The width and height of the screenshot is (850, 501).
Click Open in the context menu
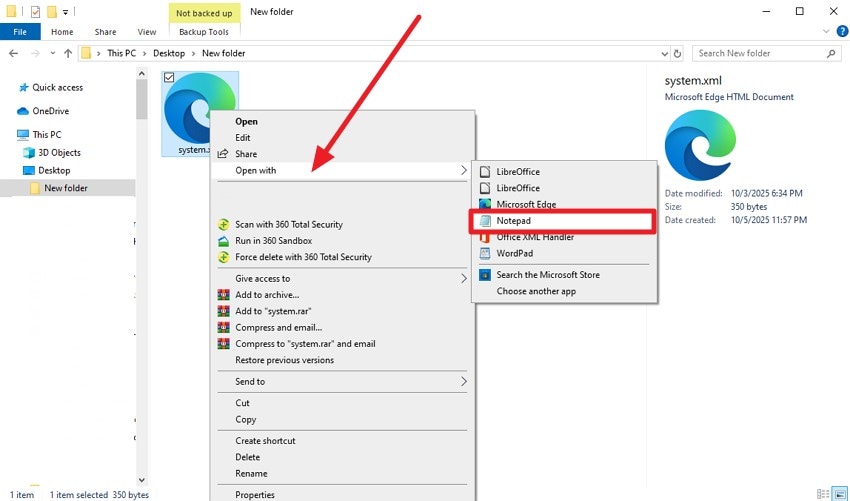(x=342, y=121)
